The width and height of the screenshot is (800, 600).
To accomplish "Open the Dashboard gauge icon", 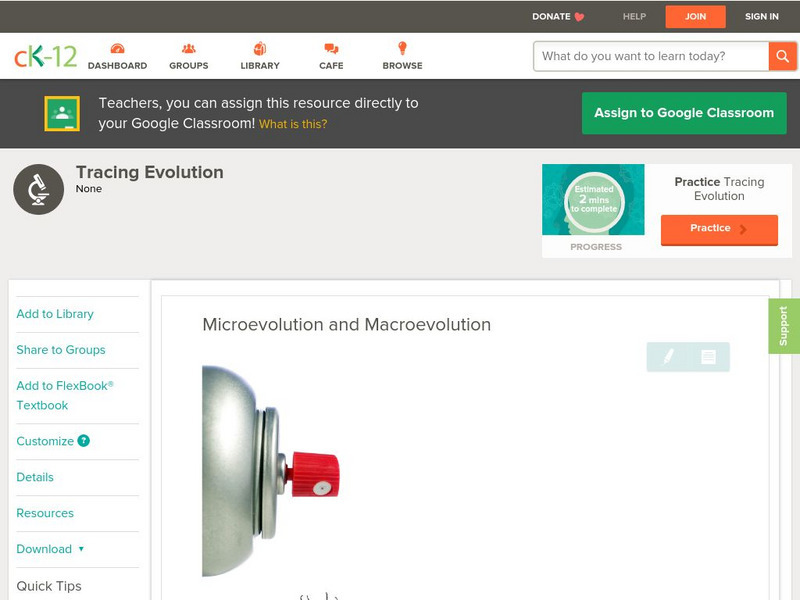I will coord(117,49).
